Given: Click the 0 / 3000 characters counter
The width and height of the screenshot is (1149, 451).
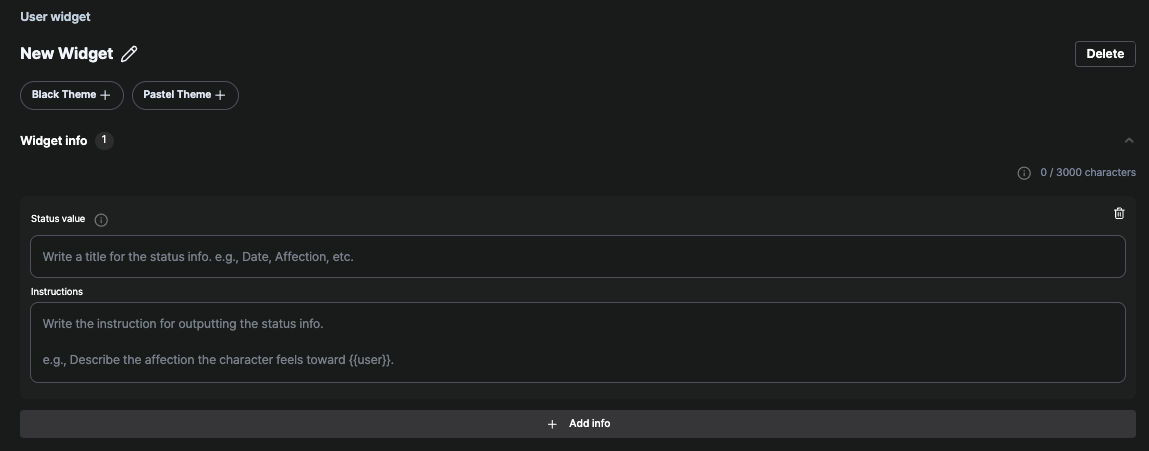Looking at the screenshot, I should (x=1087, y=172).
